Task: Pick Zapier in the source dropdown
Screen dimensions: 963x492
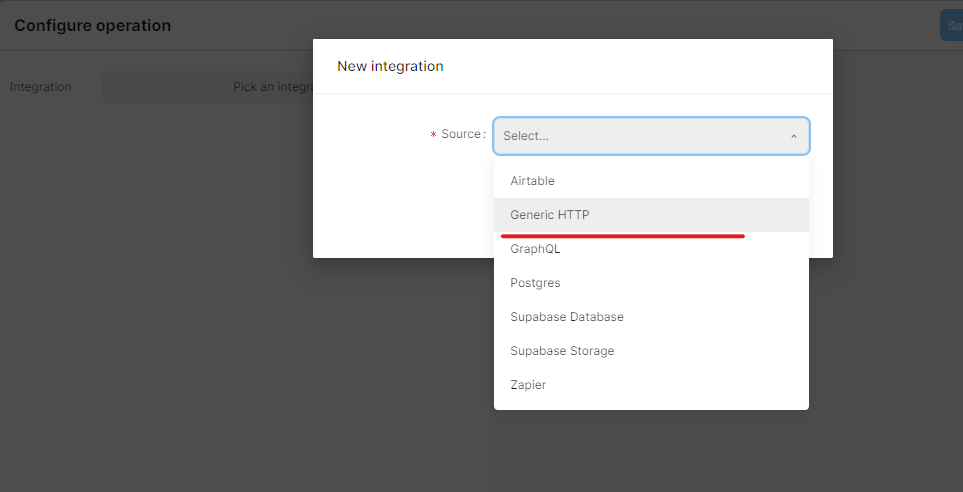Action: click(528, 385)
